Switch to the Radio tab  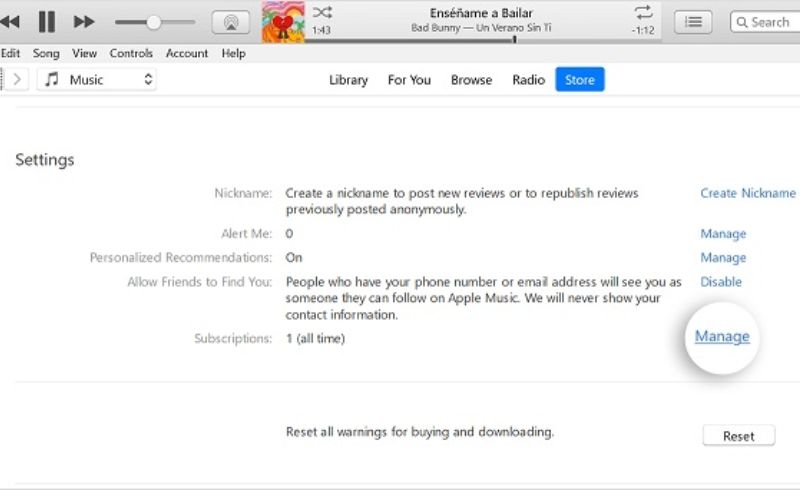529,80
